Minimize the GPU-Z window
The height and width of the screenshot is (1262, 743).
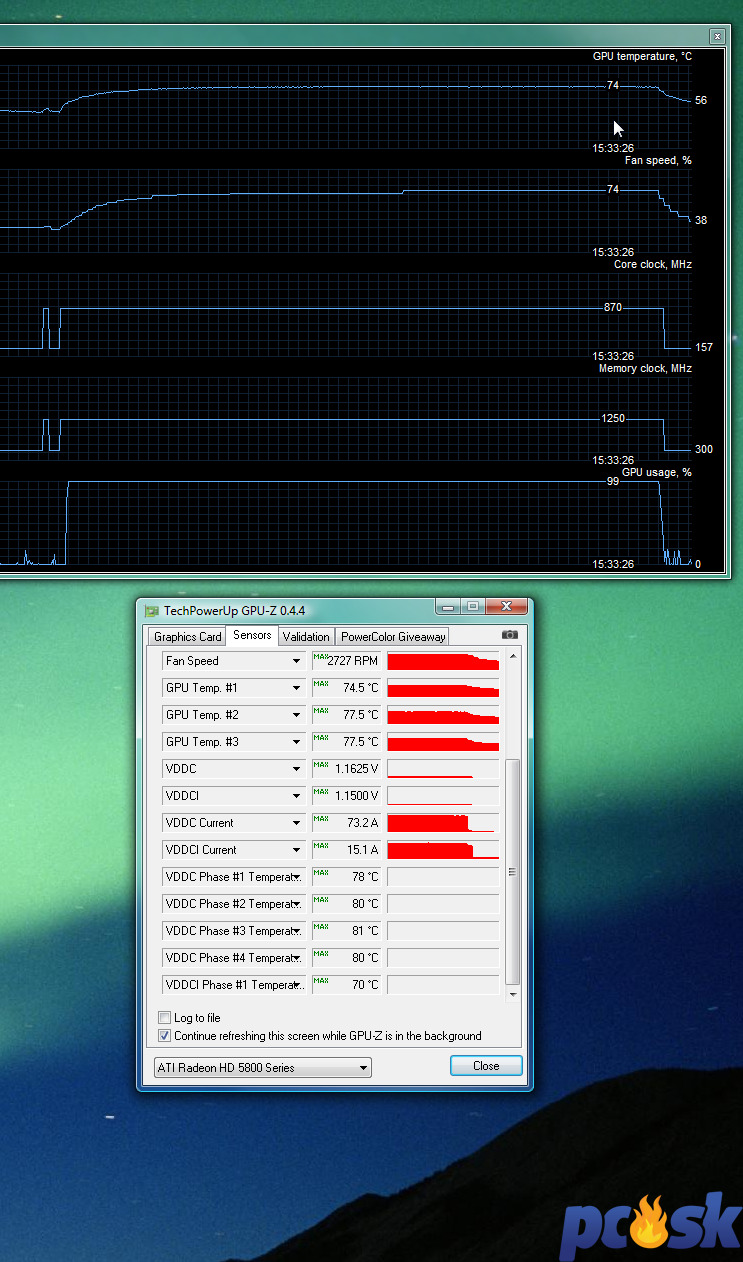pos(446,606)
